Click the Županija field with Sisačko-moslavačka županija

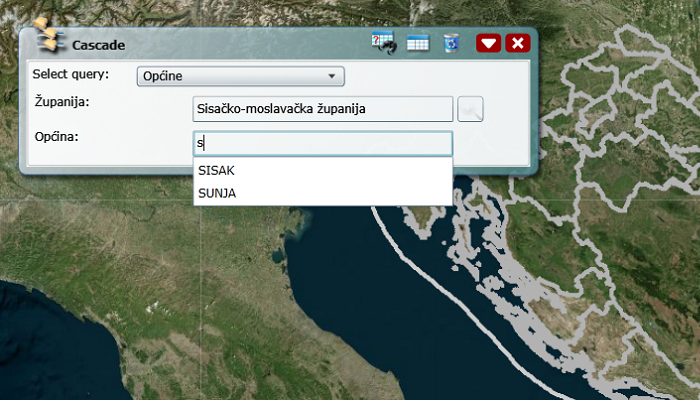[322, 108]
